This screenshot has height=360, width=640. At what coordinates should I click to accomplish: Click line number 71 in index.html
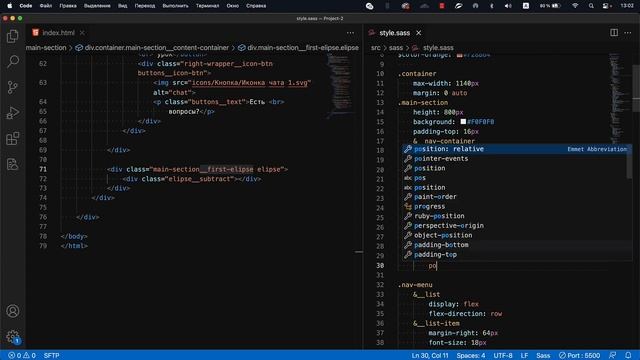click(x=43, y=169)
